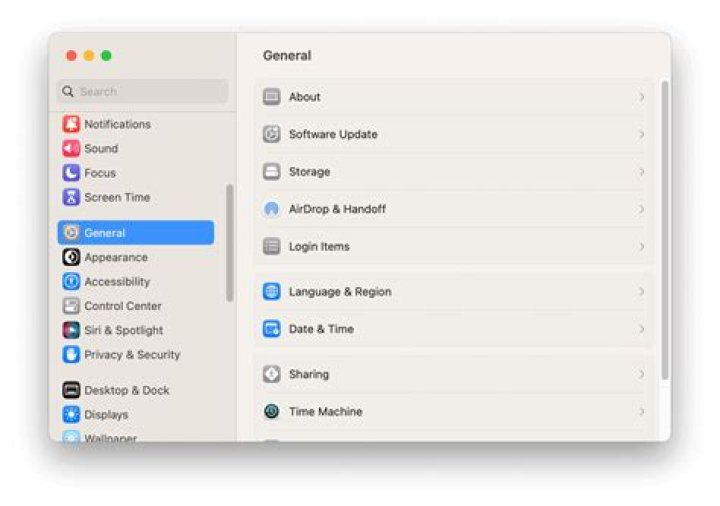Open Sharing chevron arrow
The image size is (720, 506).
(x=641, y=374)
